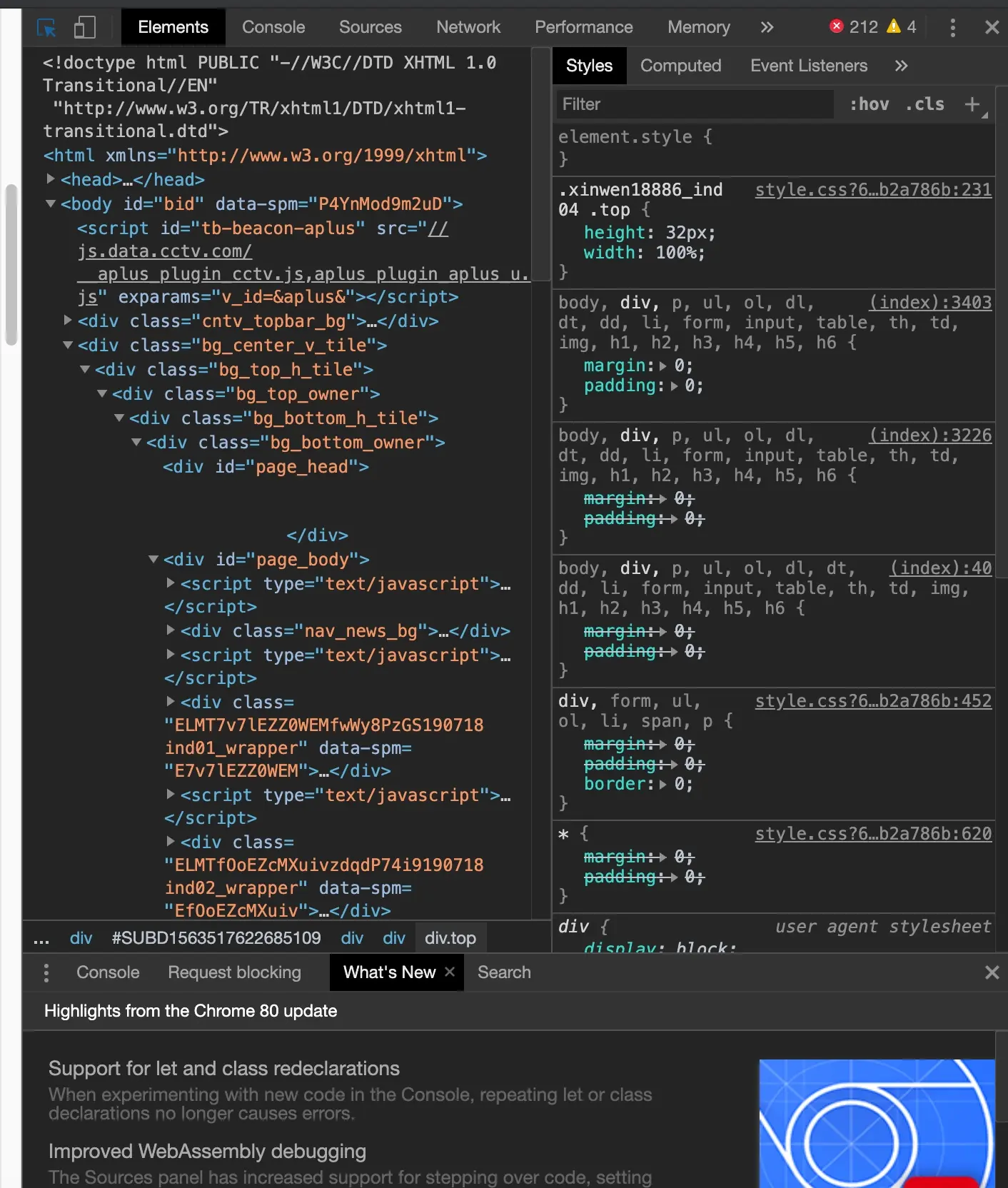Select the Computed pane tab
1008x1188 pixels.
pos(680,66)
